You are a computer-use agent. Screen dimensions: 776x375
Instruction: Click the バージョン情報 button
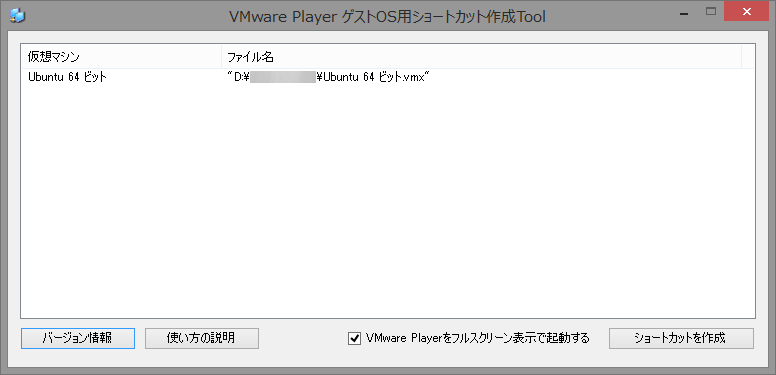pos(78,338)
